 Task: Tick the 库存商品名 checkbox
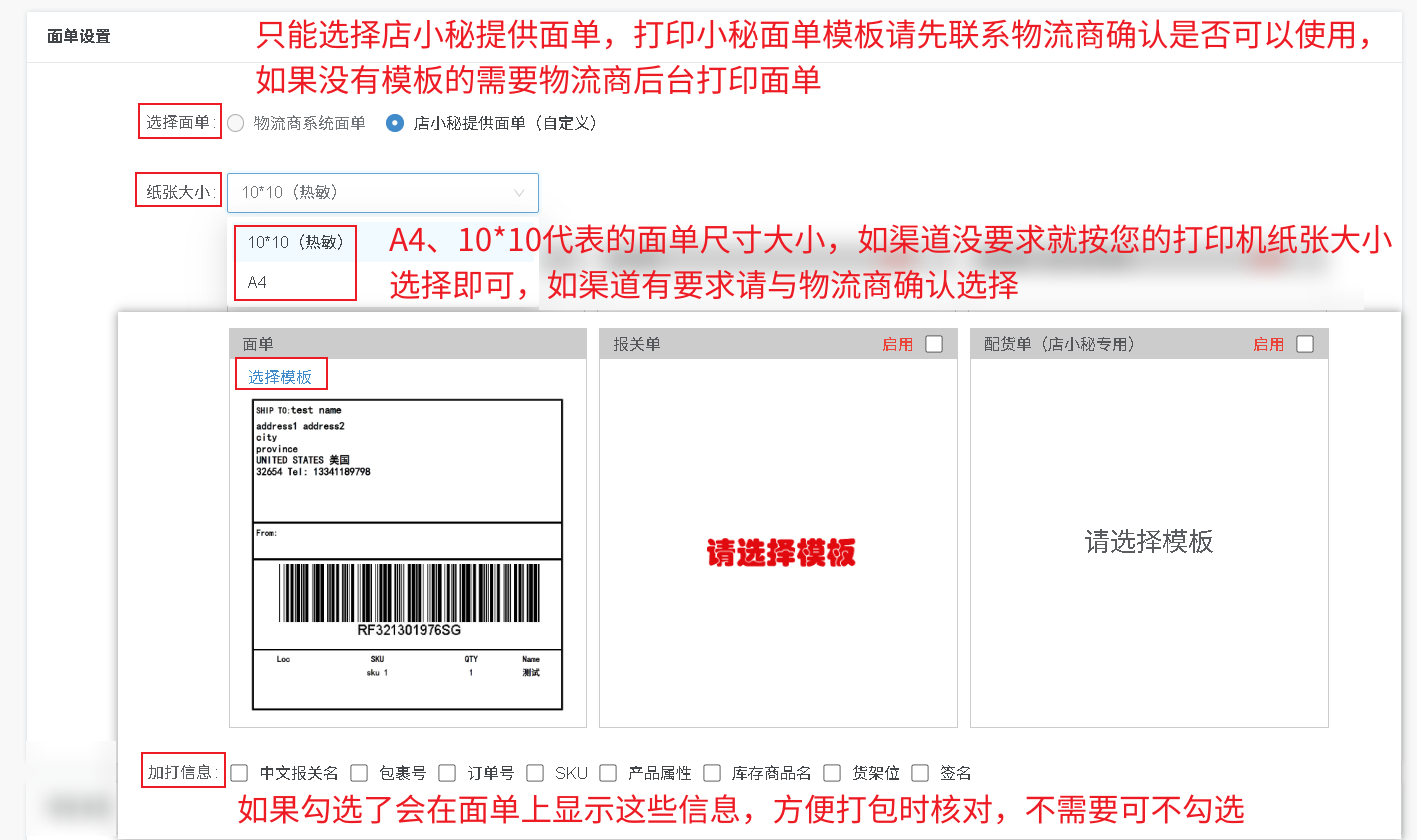(x=712, y=773)
